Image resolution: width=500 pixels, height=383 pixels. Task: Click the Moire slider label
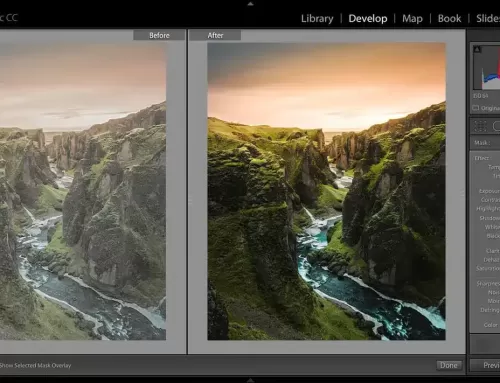point(494,301)
